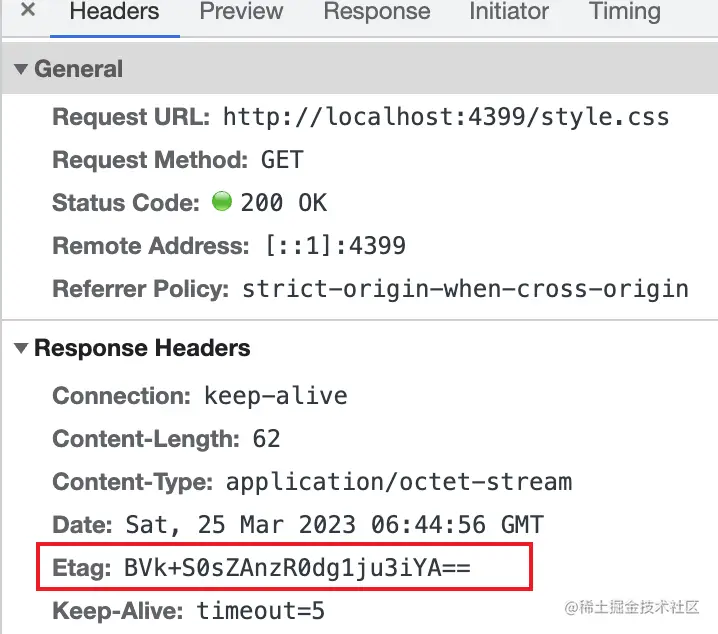Show the Timing tab

pyautogui.click(x=624, y=12)
